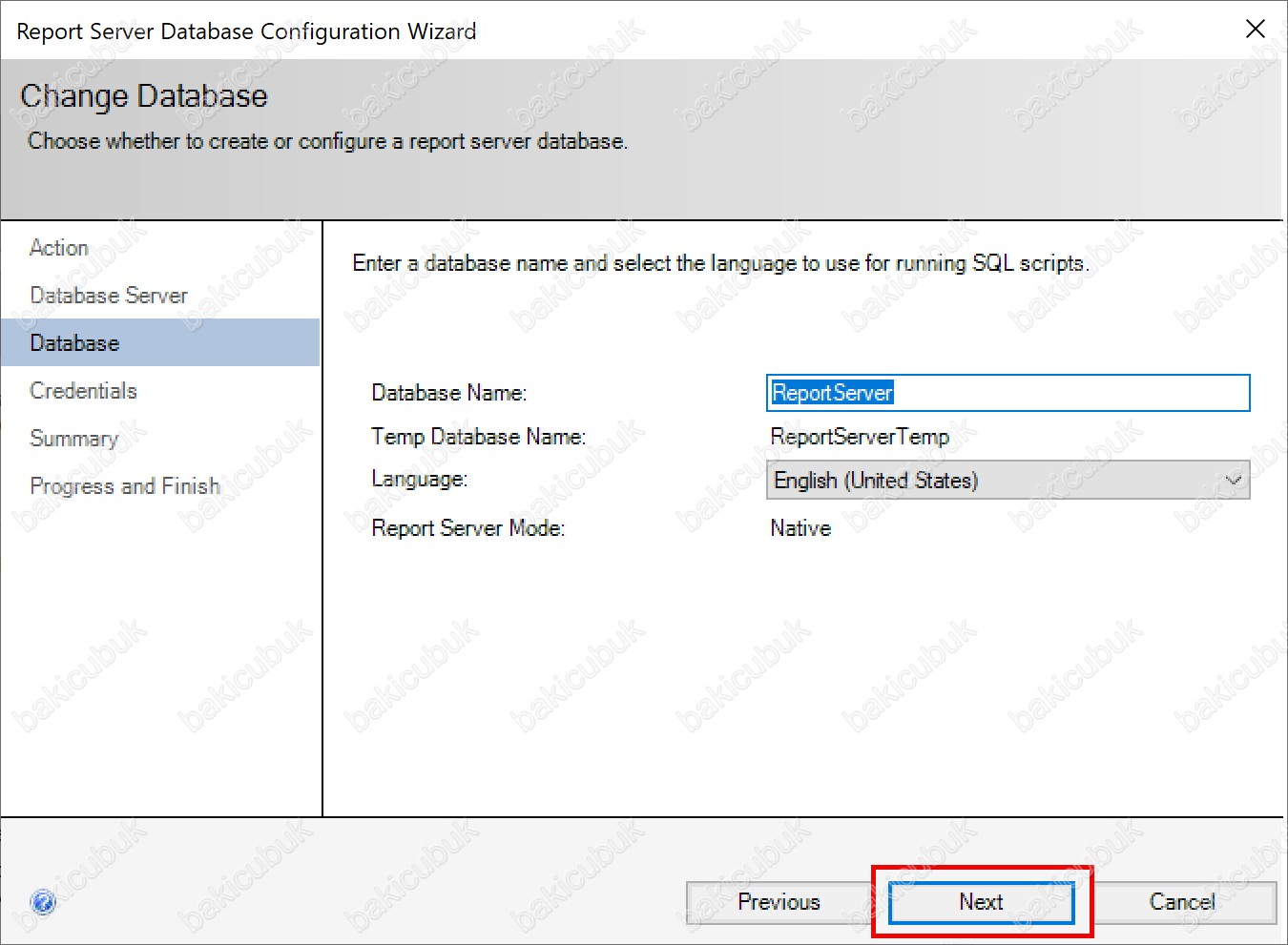The width and height of the screenshot is (1288, 945).
Task: Click the Database Name input field
Action: (1008, 393)
